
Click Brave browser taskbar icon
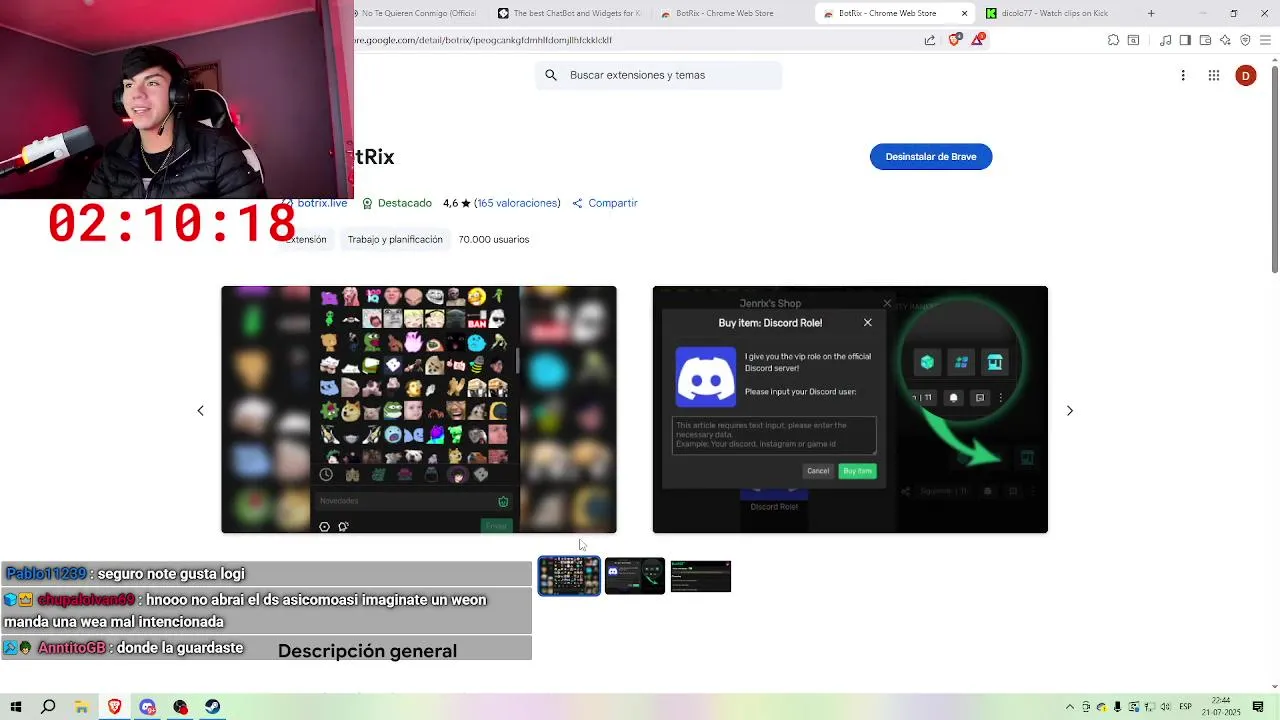pos(114,707)
